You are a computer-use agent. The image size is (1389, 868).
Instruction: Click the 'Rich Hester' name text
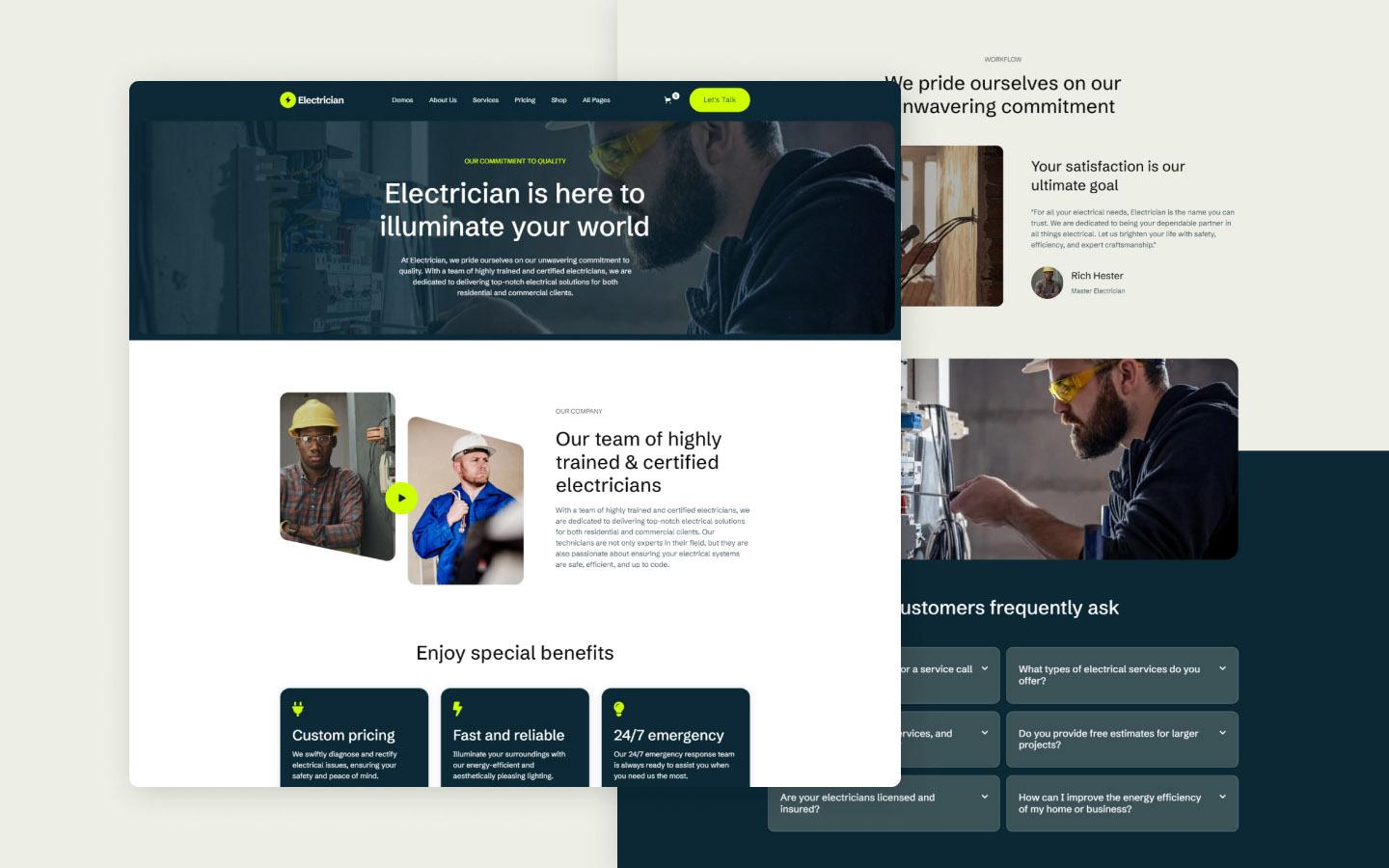click(1097, 276)
